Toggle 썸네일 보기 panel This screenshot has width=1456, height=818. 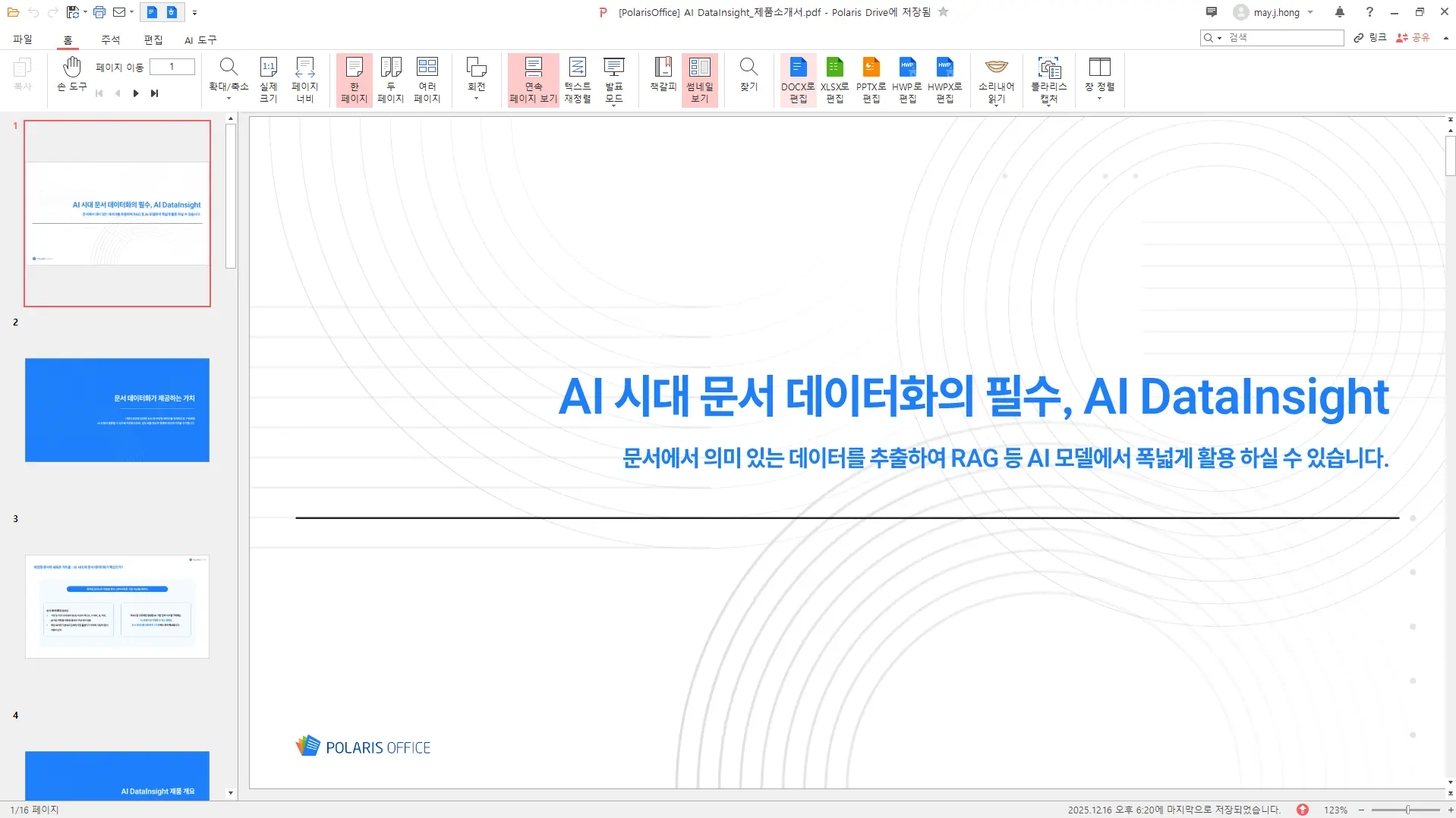click(698, 80)
